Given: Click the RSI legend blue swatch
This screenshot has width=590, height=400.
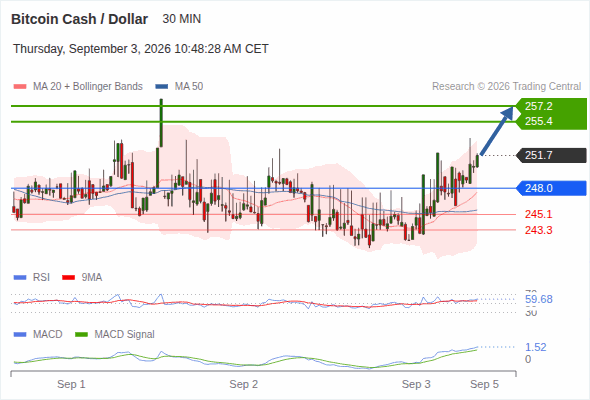Looking at the screenshot, I should (x=20, y=278).
